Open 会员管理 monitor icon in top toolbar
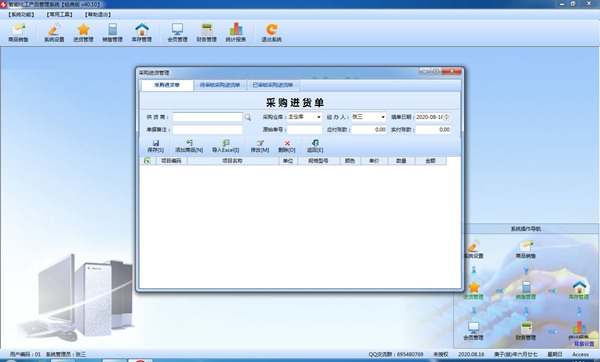 pyautogui.click(x=177, y=33)
